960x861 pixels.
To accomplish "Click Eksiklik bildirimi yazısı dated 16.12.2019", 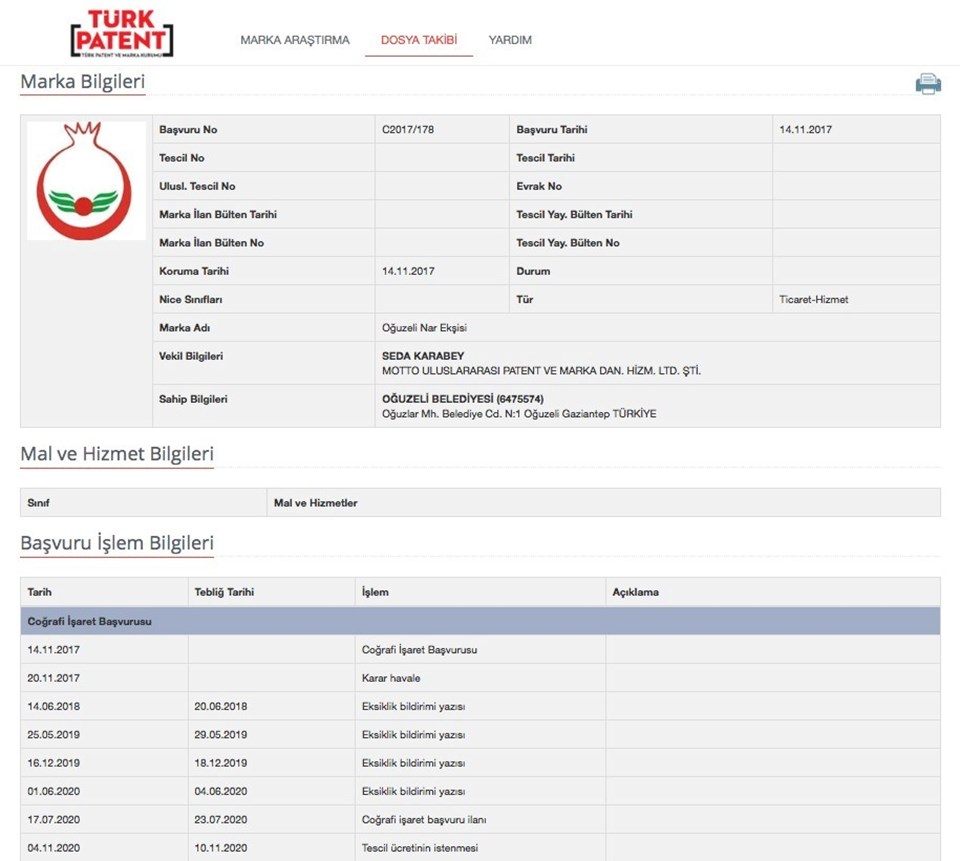I will pyautogui.click(x=413, y=763).
